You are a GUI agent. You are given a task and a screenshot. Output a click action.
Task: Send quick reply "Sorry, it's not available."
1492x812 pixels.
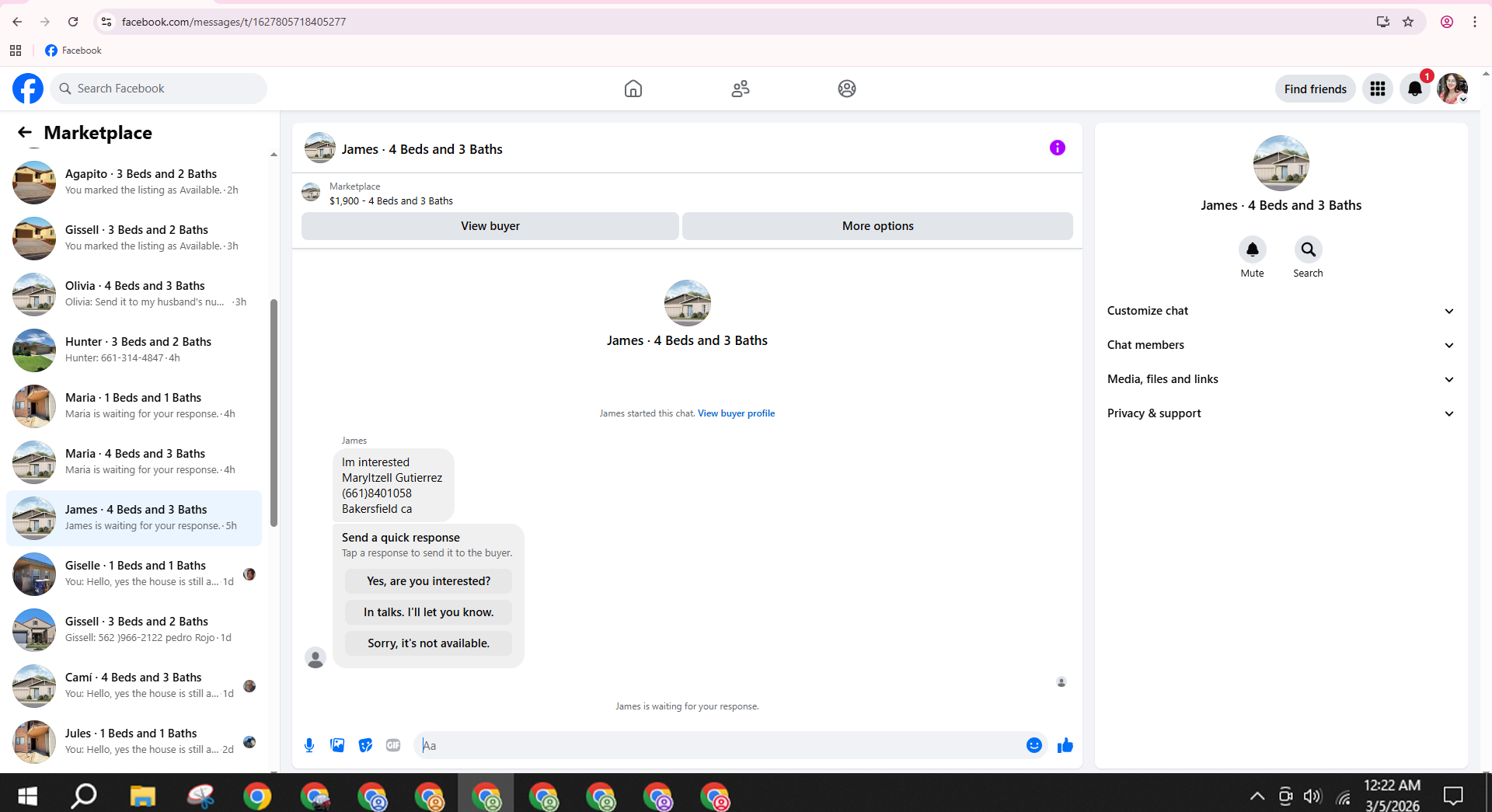coord(429,643)
